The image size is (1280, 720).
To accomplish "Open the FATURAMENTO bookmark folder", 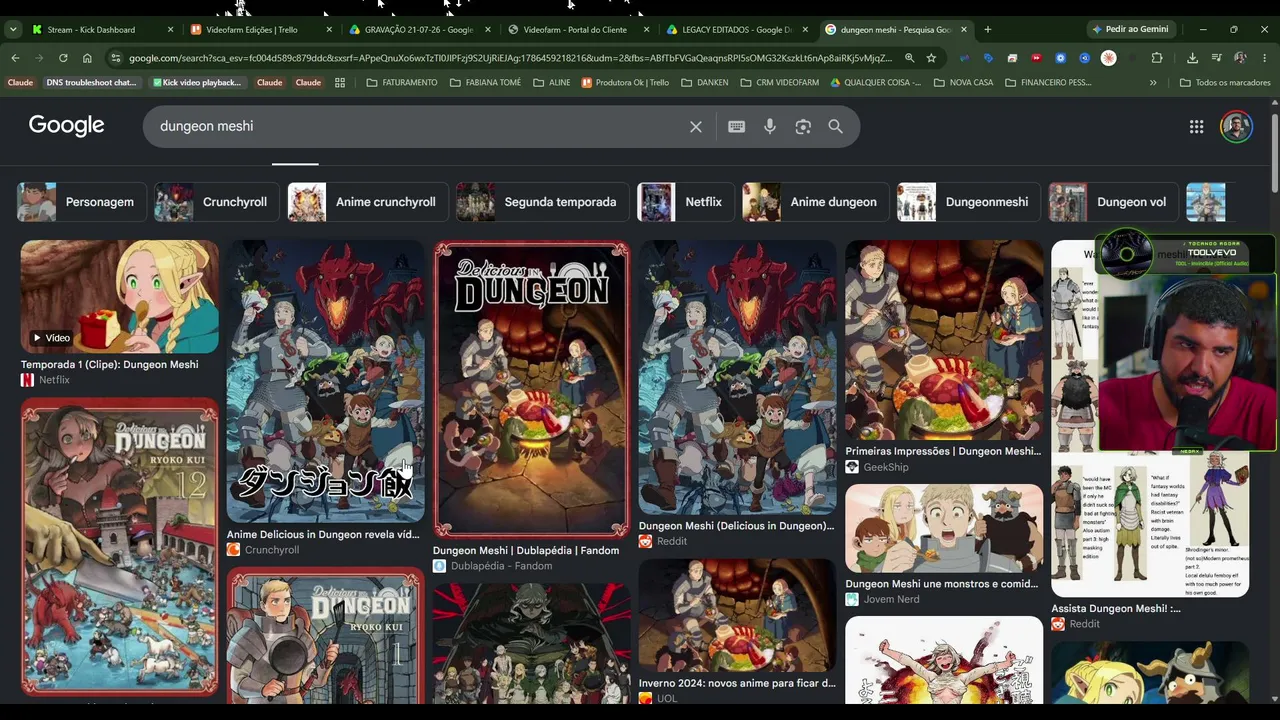I will coord(402,83).
